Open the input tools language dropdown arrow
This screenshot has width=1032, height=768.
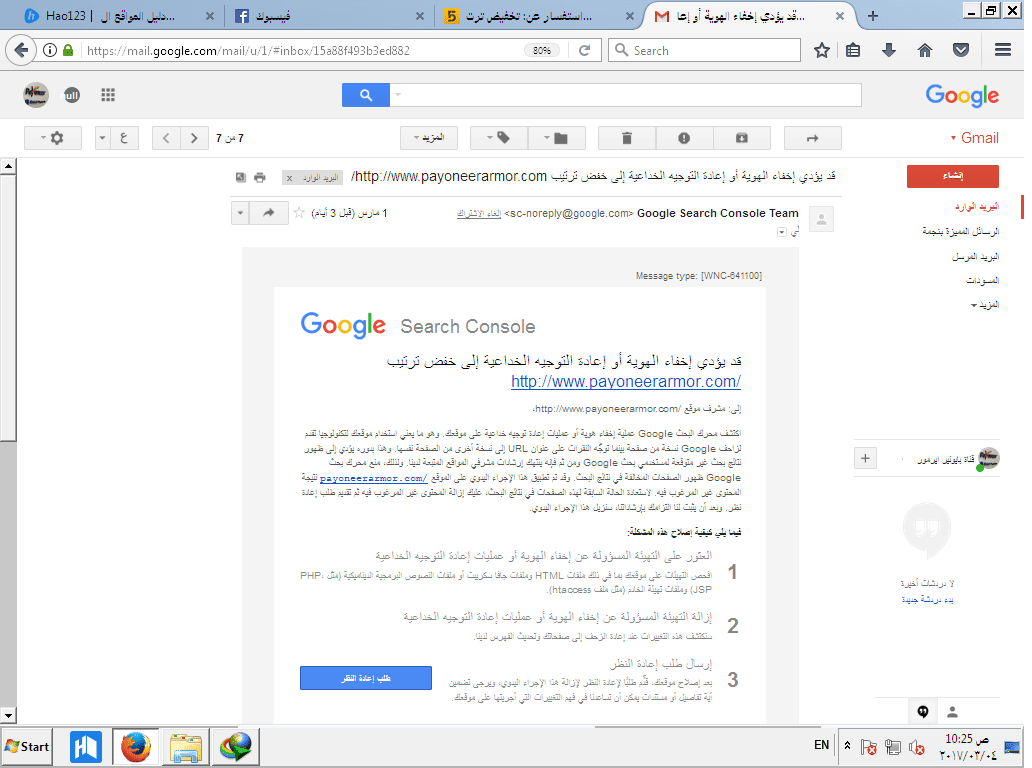click(102, 138)
